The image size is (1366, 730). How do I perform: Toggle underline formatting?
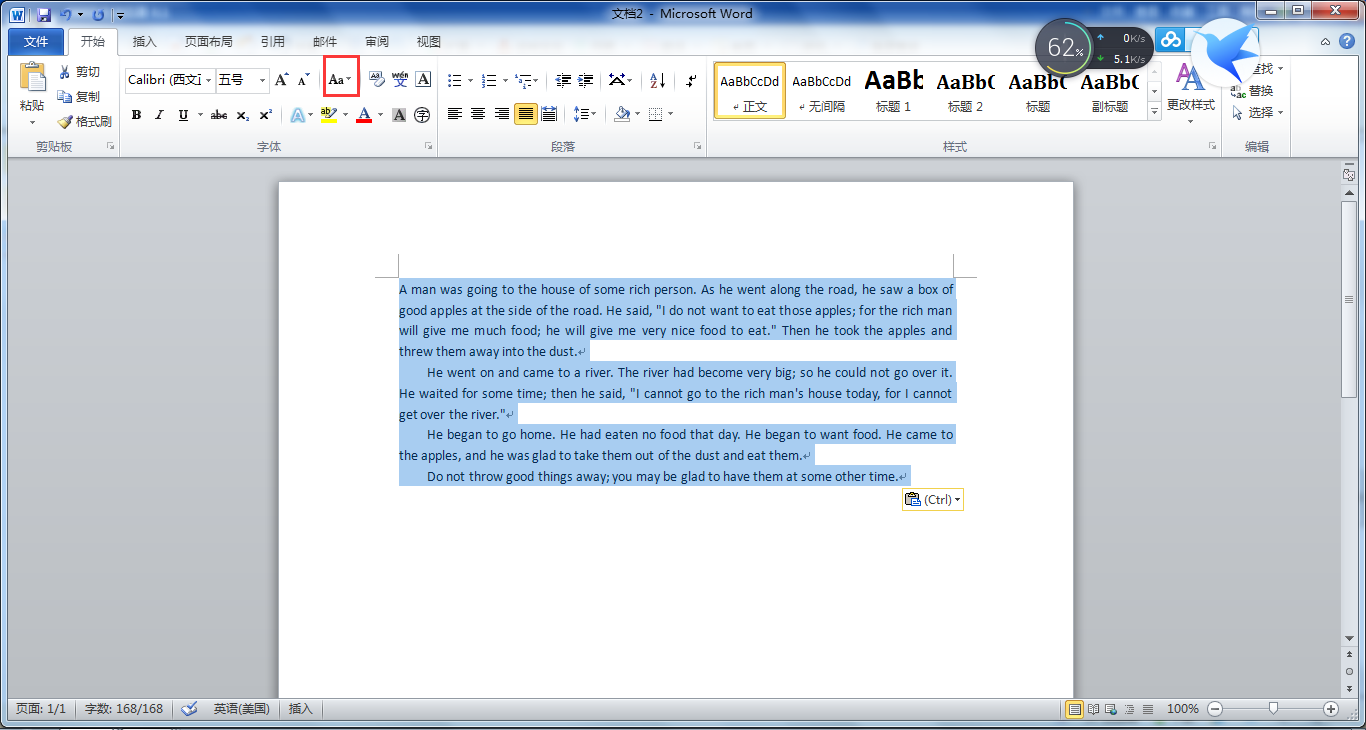(x=183, y=115)
